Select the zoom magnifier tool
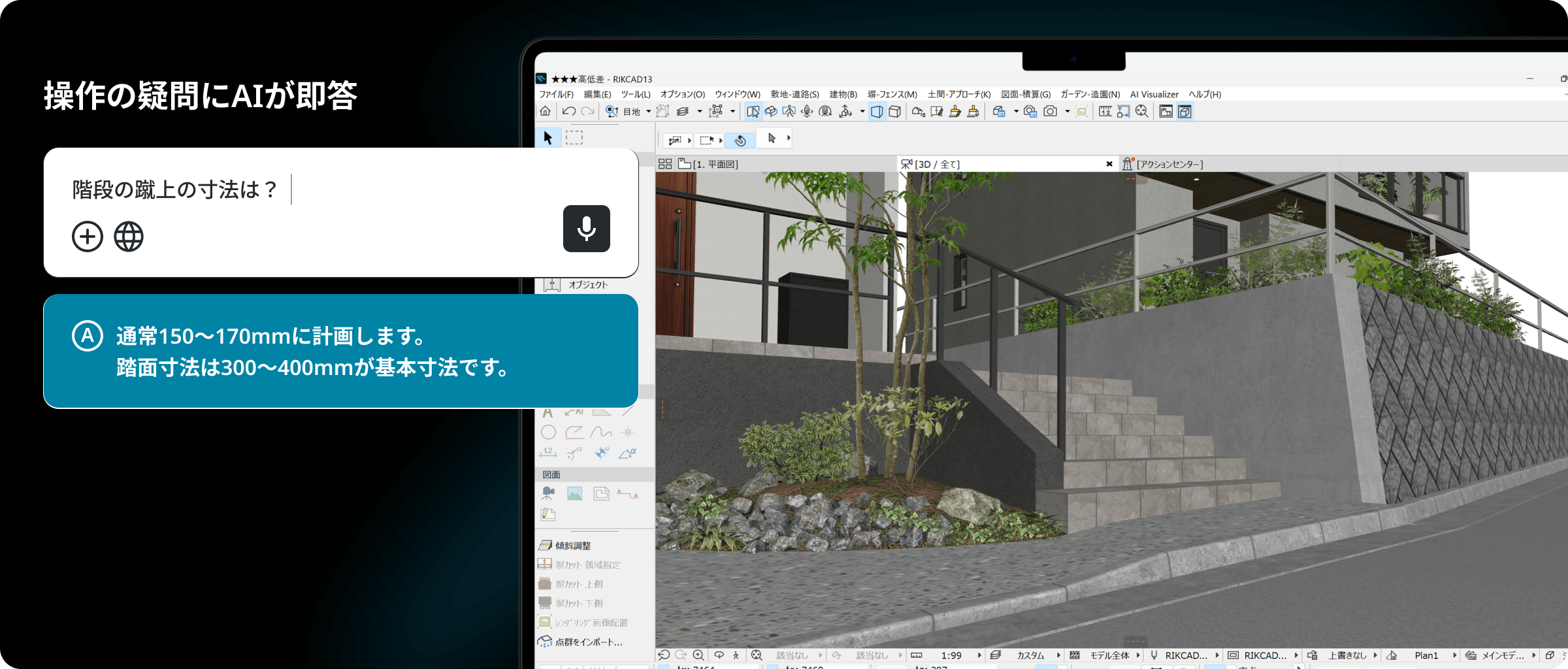 tap(1142, 112)
